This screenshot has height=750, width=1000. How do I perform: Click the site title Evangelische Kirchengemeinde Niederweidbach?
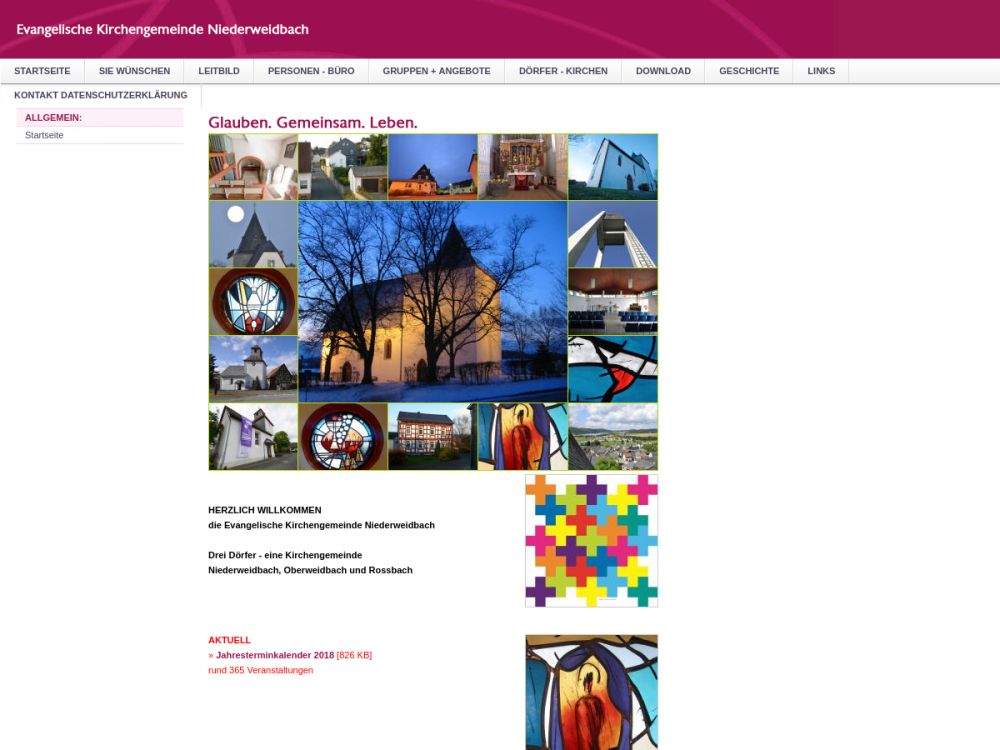click(x=162, y=29)
